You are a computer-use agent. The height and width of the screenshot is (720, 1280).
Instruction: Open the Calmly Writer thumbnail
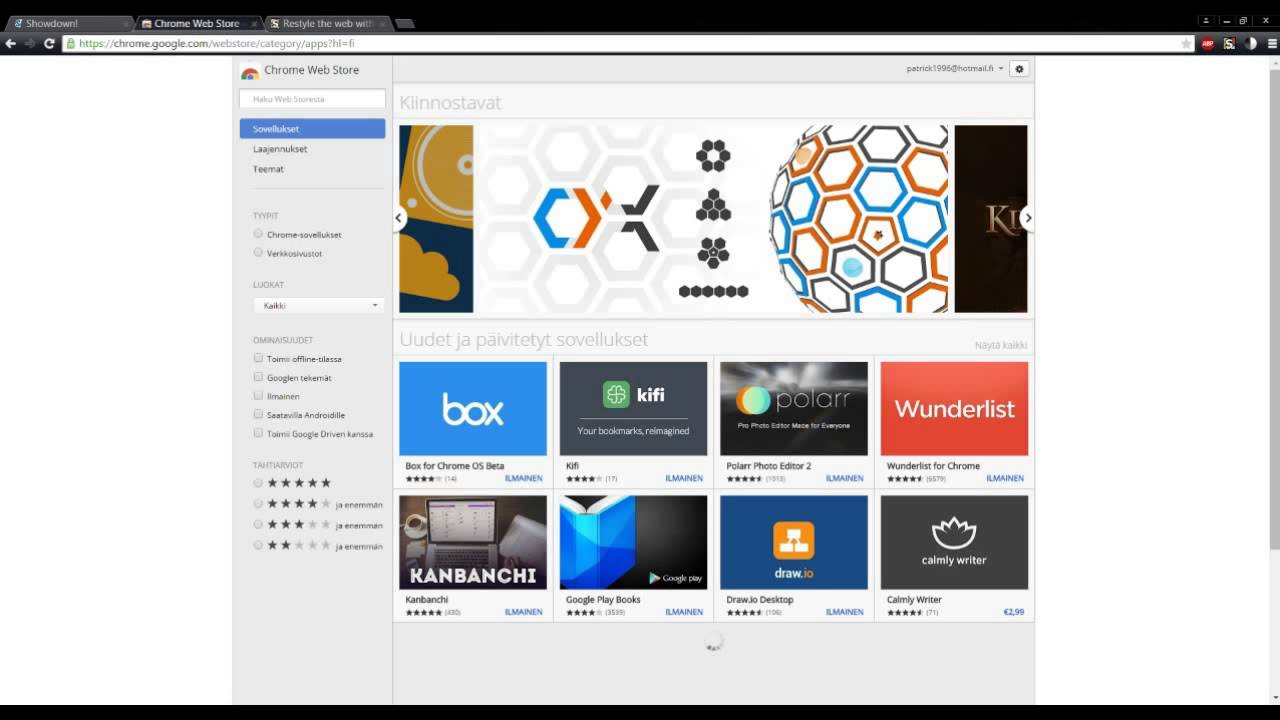(954, 542)
